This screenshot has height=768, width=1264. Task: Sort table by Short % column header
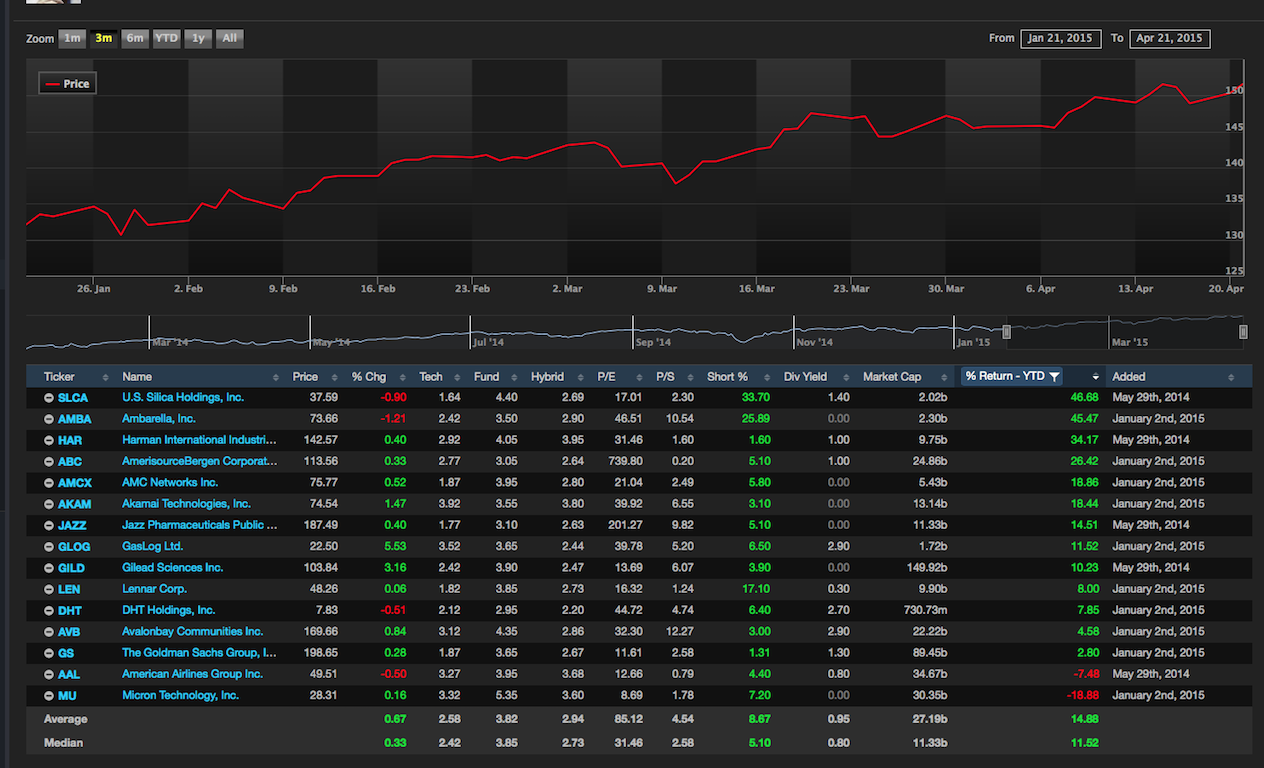pyautogui.click(x=727, y=377)
